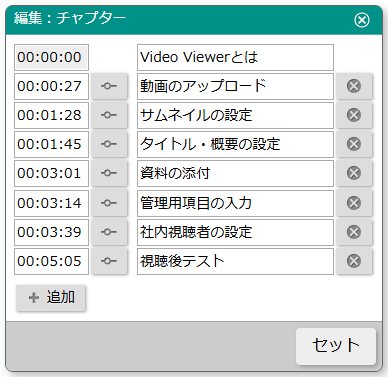Click the セット button
Screen dimensions: 388x377
pyautogui.click(x=336, y=345)
